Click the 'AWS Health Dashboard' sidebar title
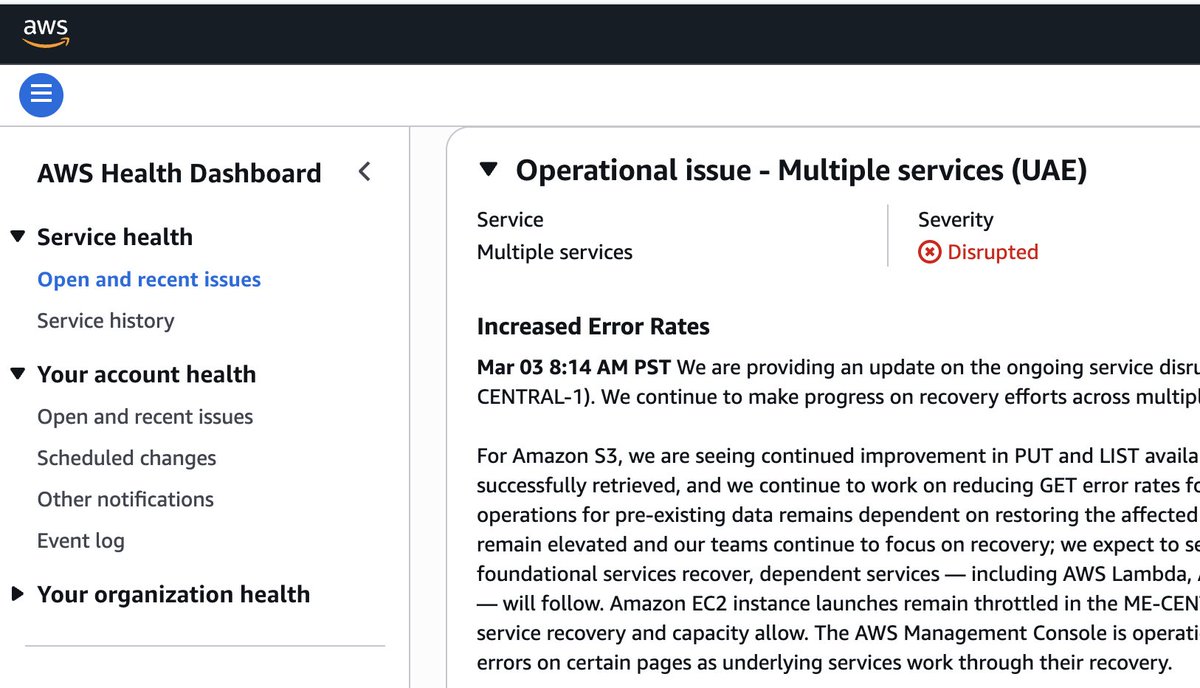This screenshot has height=688, width=1200. pyautogui.click(x=179, y=173)
